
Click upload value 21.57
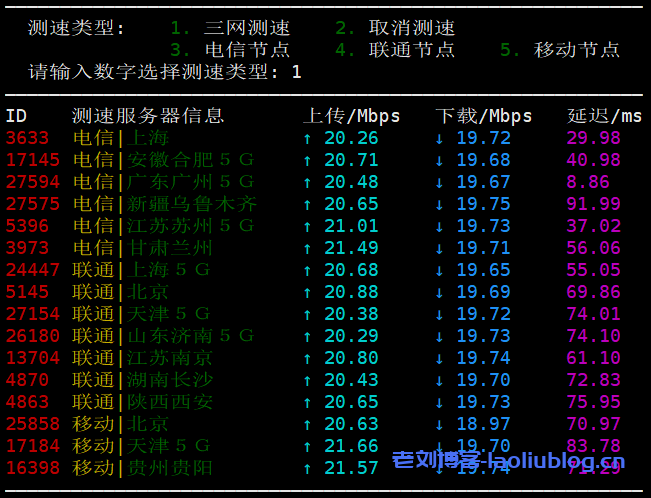(x=351, y=468)
